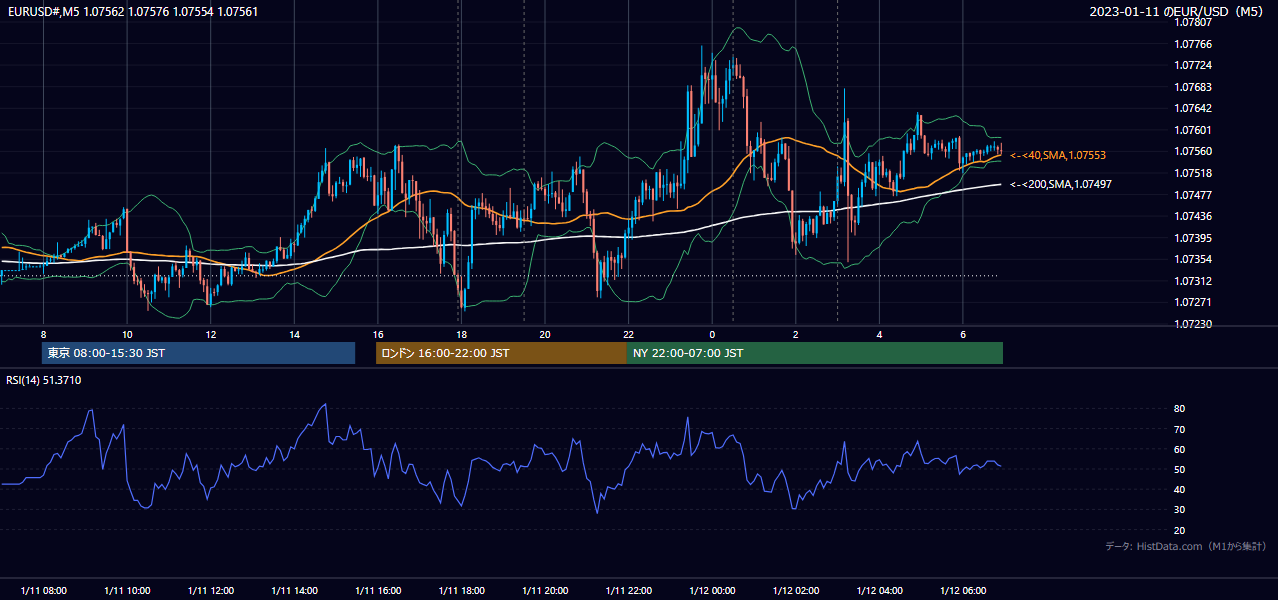Click price level 1.07518 on the axis
The height and width of the screenshot is (600, 1278).
[1193, 173]
